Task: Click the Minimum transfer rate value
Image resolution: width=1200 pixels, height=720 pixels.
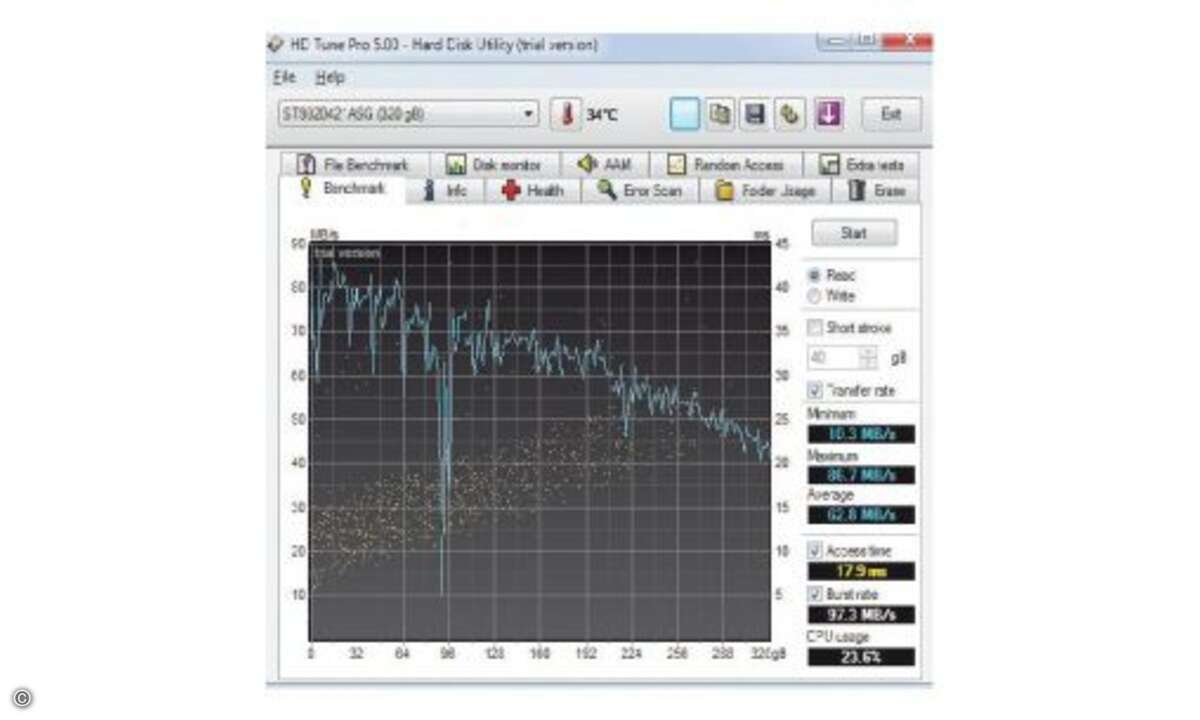Action: coord(861,434)
